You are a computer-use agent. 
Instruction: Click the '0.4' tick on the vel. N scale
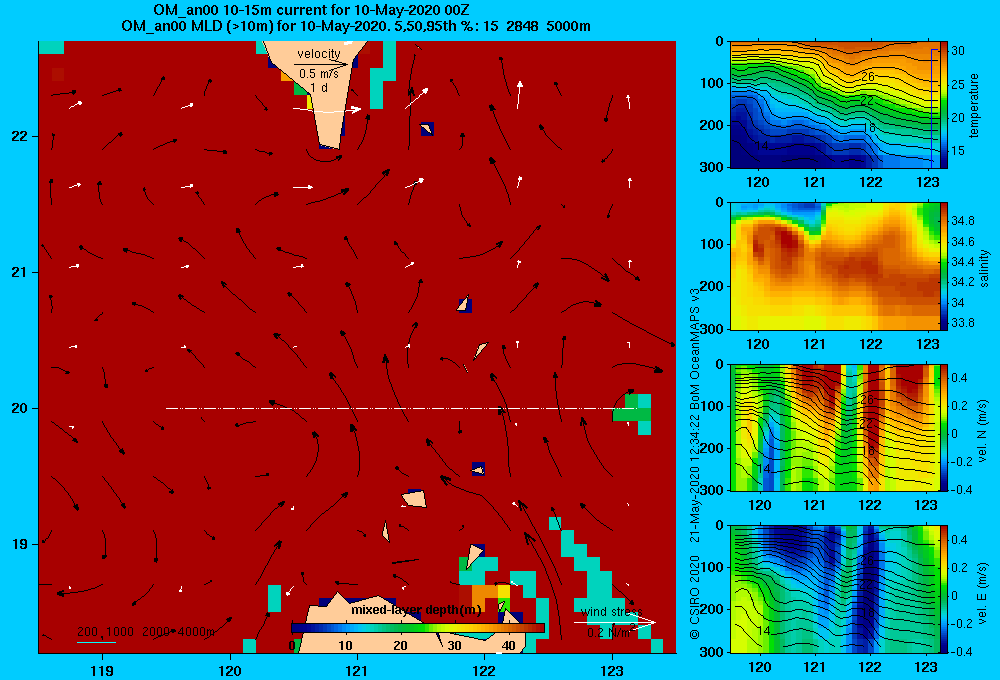click(x=959, y=378)
